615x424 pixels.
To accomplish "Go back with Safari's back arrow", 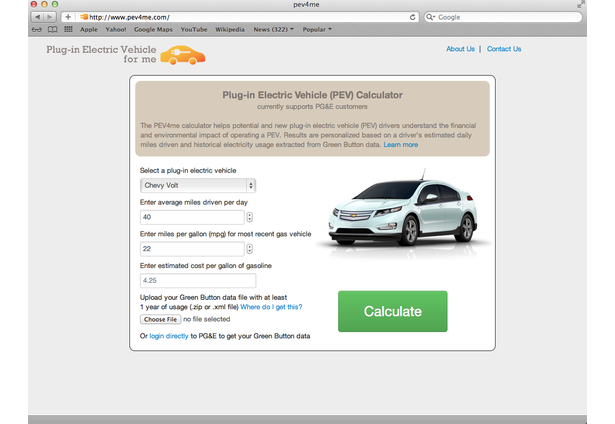I will 37,17.
